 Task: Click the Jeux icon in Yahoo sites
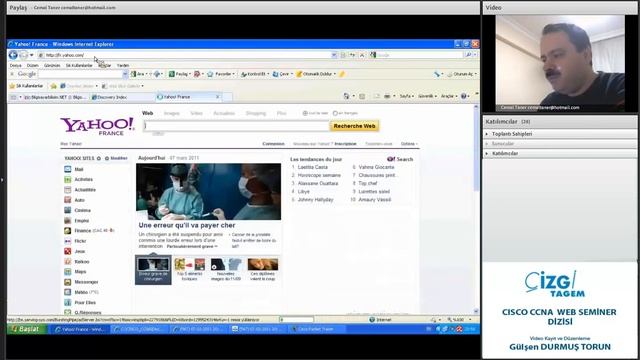[68, 251]
